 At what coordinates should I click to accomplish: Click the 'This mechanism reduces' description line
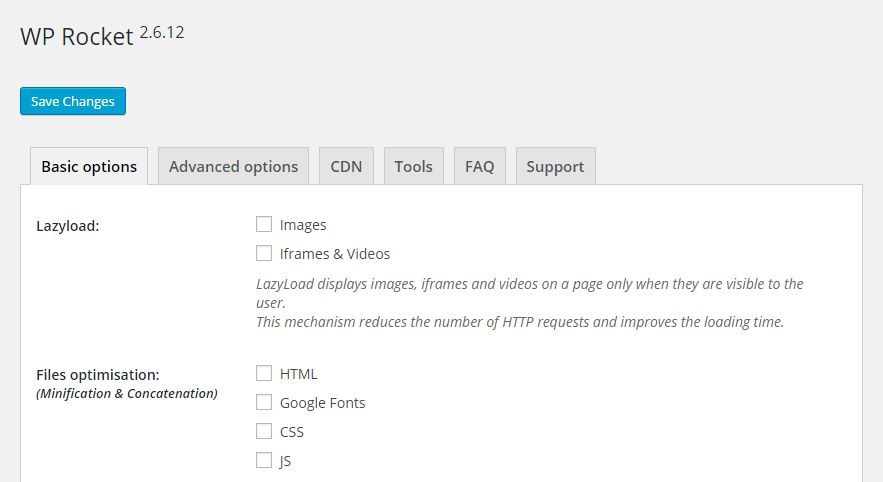pos(520,322)
